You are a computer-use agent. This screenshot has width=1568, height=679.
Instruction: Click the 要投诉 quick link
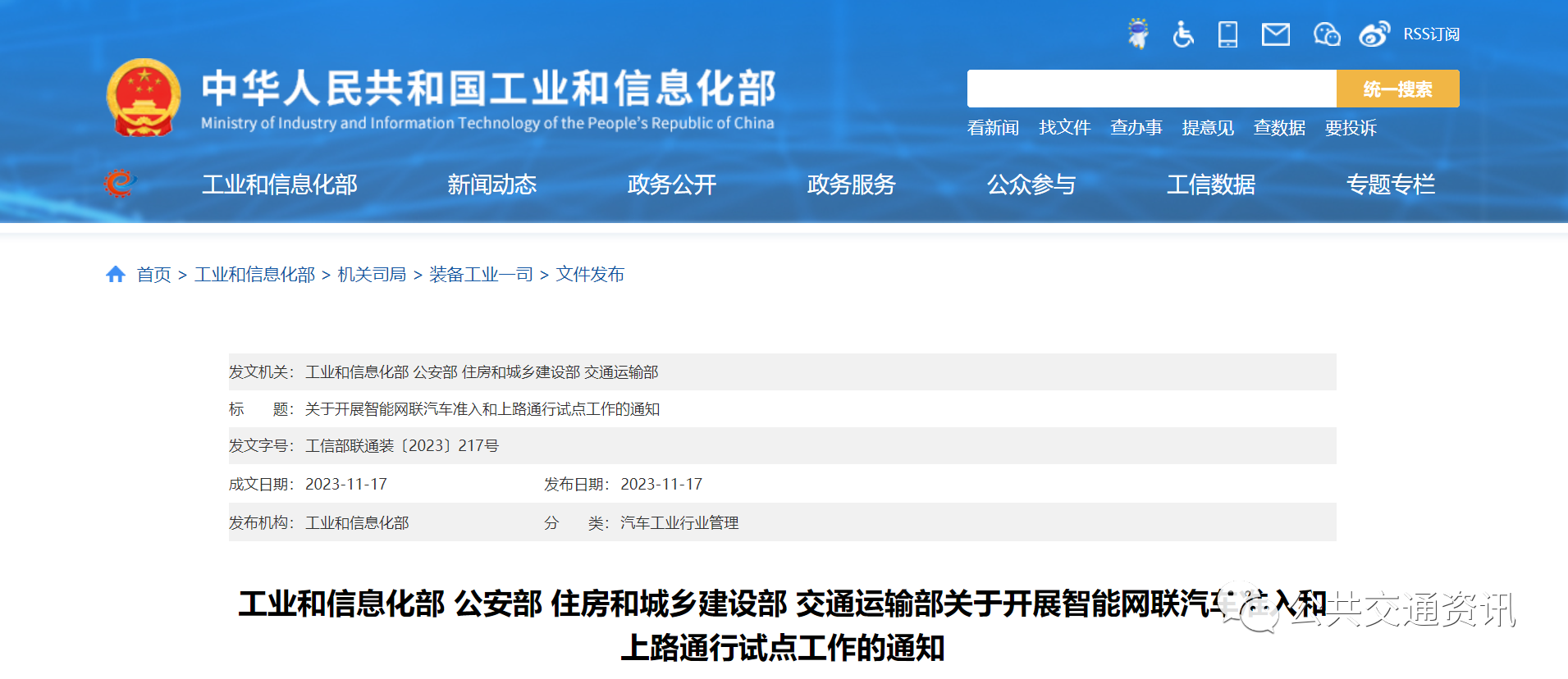[1350, 128]
